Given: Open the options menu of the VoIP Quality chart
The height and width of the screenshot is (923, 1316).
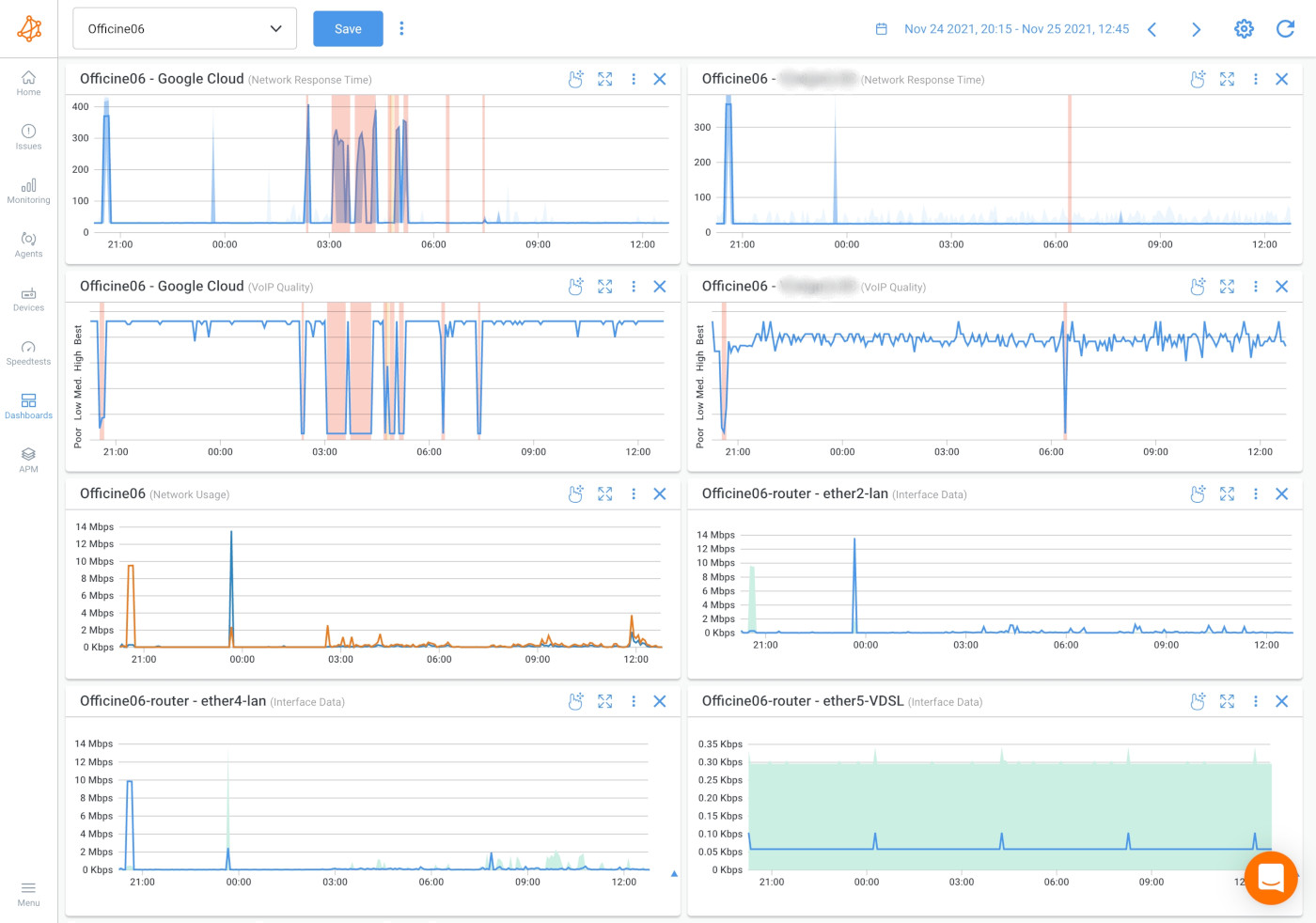Looking at the screenshot, I should pyautogui.click(x=634, y=287).
